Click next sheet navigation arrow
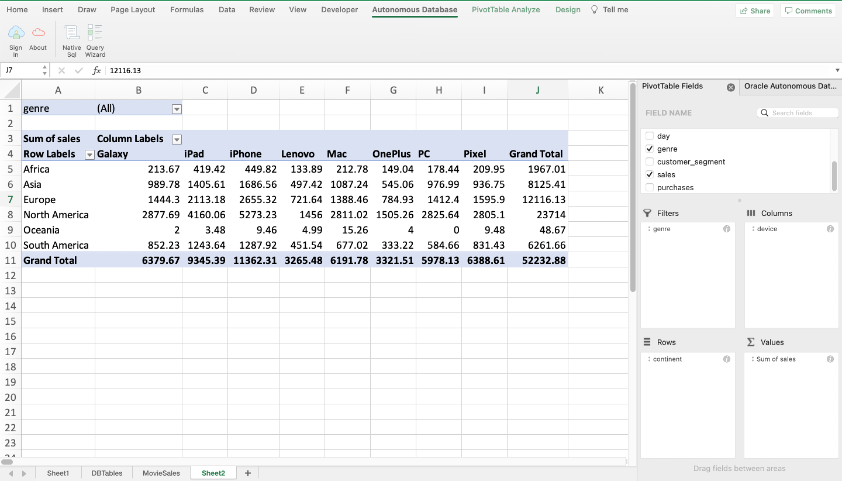Image resolution: width=842 pixels, height=482 pixels. click(24, 473)
